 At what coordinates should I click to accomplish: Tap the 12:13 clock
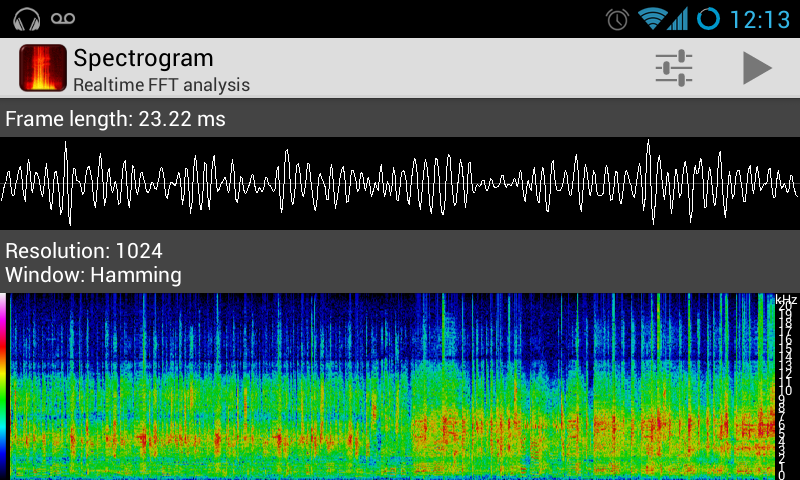(x=760, y=20)
